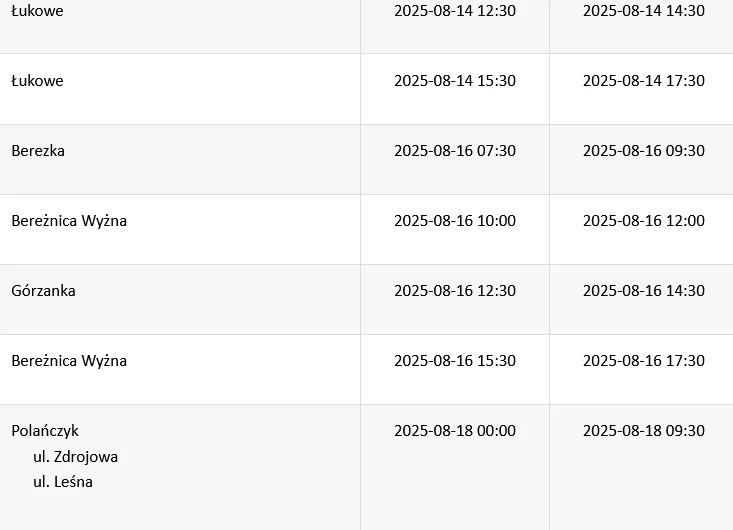Select end time 2025-08-16 12:00
The image size is (733, 530).
tap(644, 221)
